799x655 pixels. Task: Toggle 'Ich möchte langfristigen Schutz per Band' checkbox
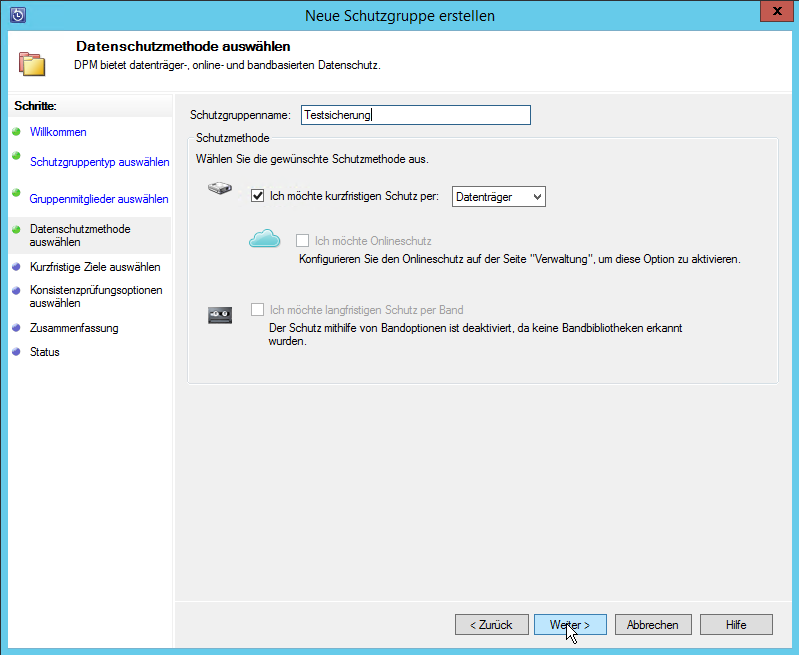(258, 310)
